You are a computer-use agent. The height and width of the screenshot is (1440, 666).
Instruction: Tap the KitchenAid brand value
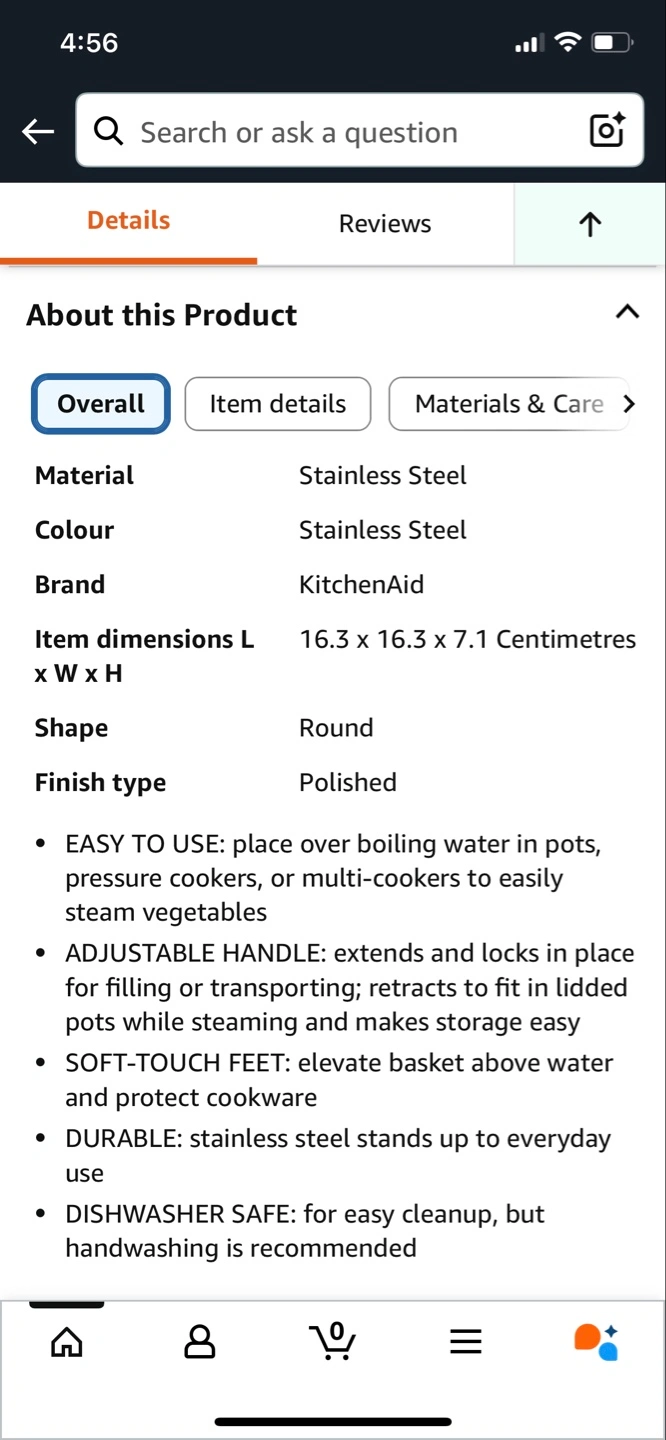point(361,584)
